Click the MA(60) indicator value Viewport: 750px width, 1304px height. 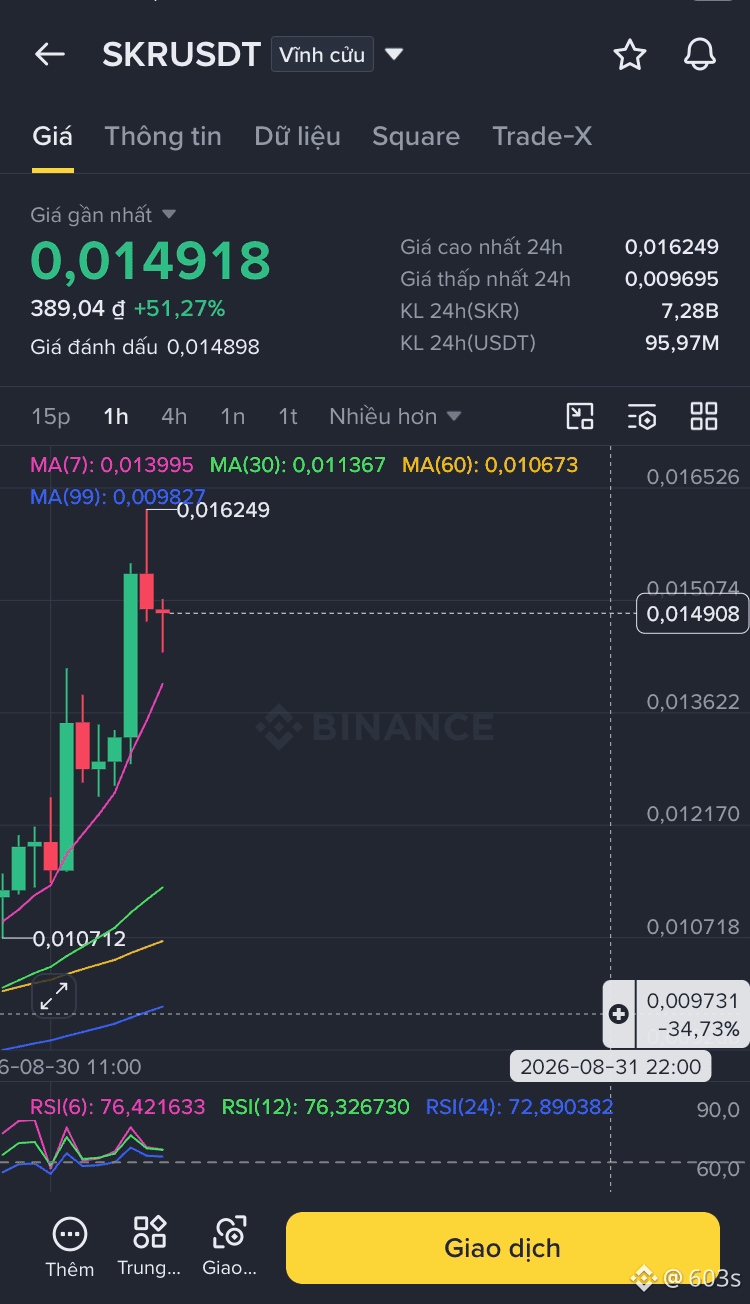[490, 464]
